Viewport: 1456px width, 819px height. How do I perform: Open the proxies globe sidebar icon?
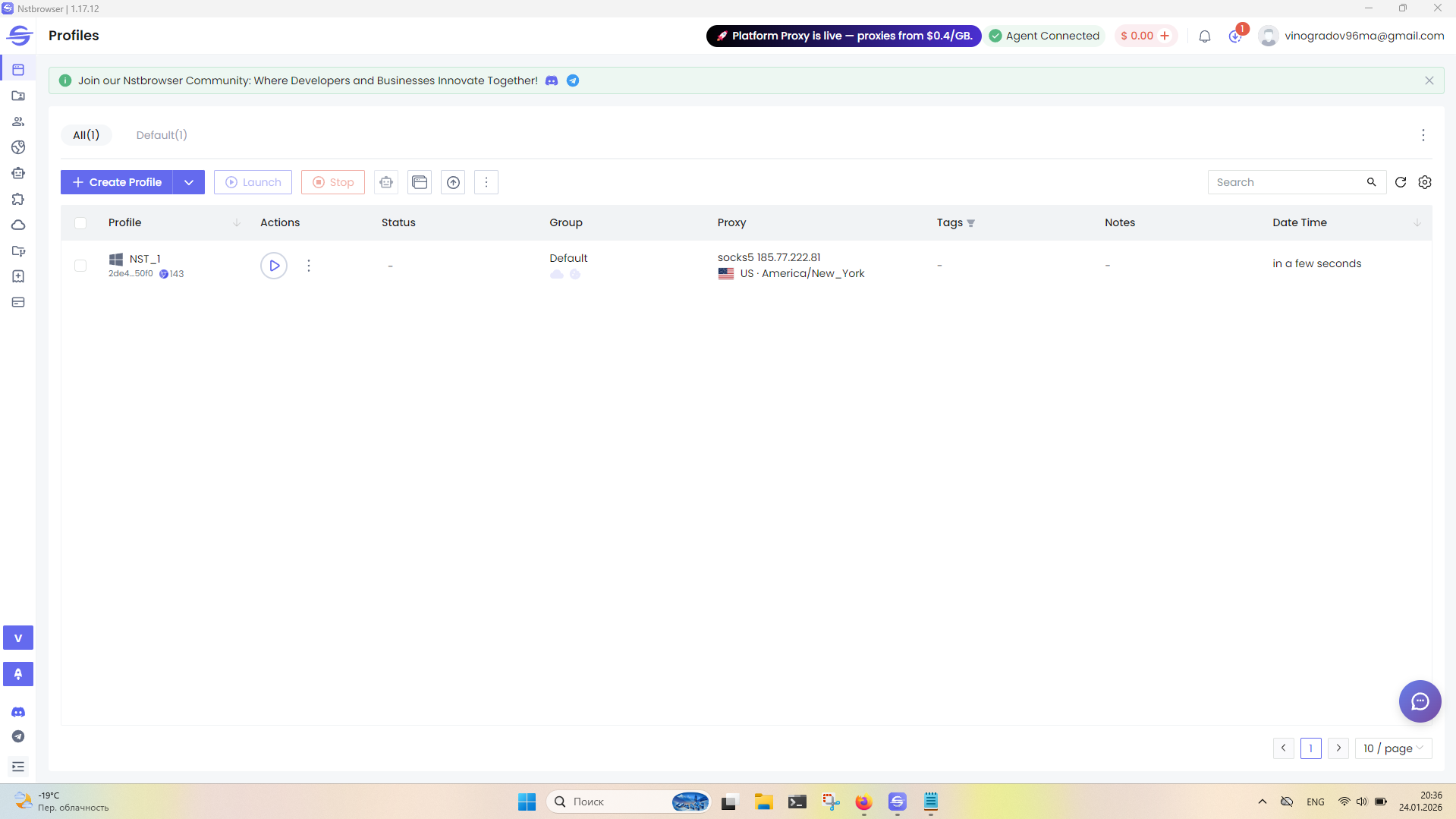tap(18, 147)
